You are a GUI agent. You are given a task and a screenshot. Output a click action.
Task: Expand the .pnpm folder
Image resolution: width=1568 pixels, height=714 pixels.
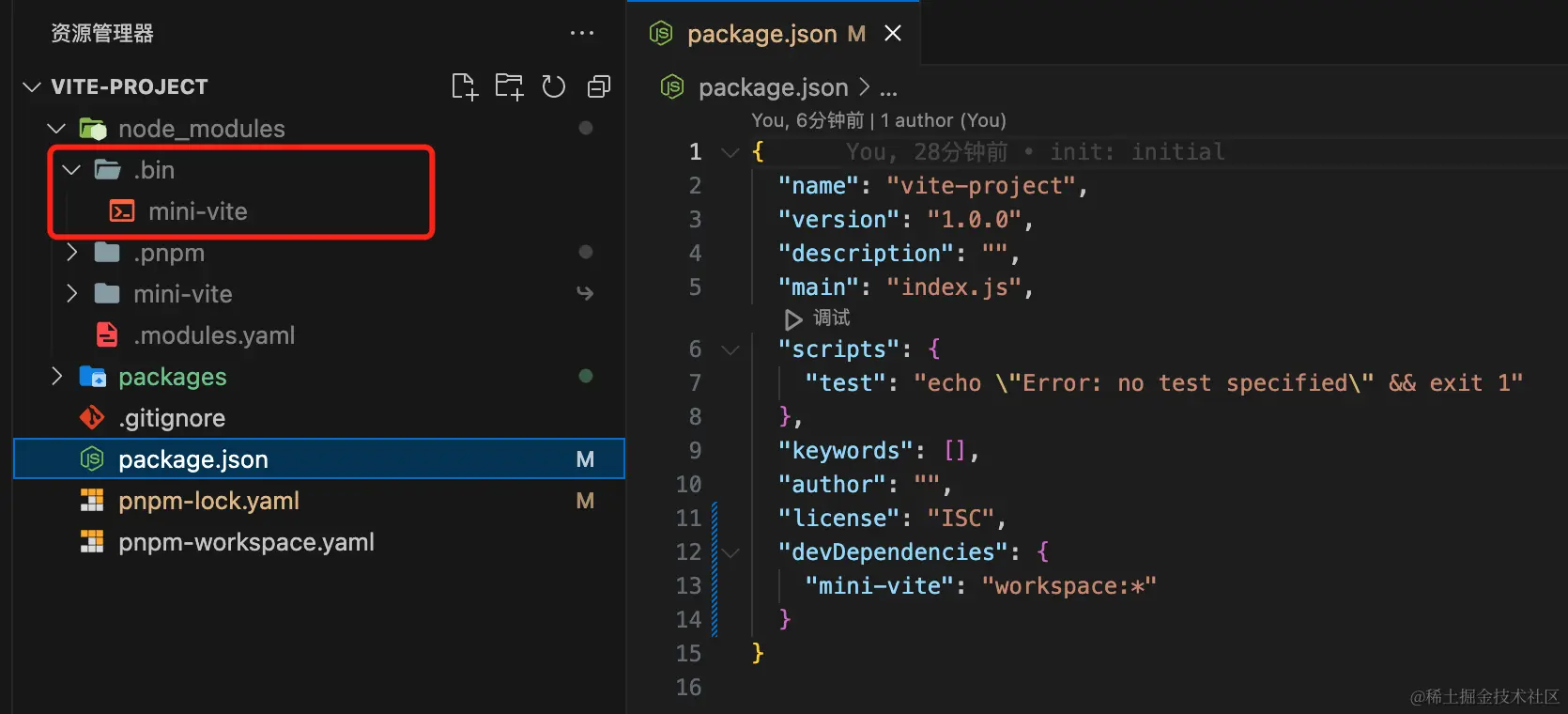pyautogui.click(x=71, y=252)
